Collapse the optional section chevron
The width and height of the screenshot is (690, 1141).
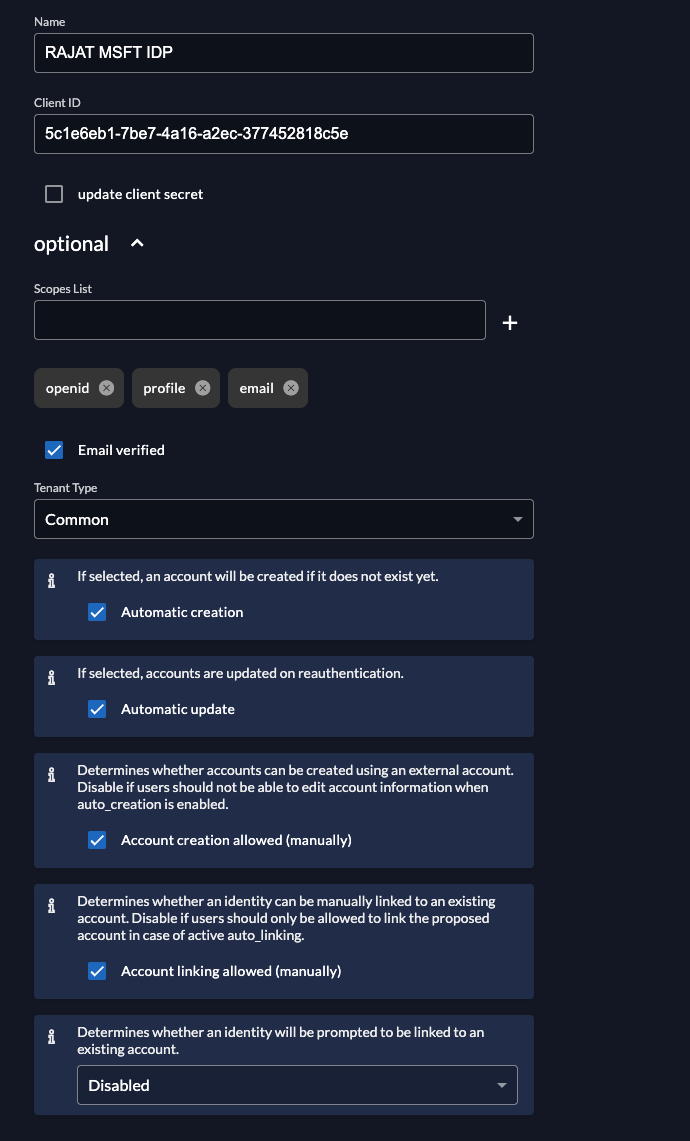click(137, 243)
